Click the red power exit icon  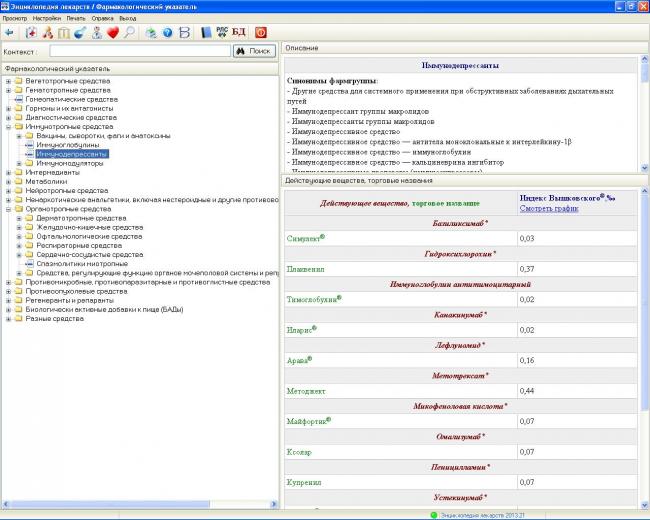coord(261,32)
